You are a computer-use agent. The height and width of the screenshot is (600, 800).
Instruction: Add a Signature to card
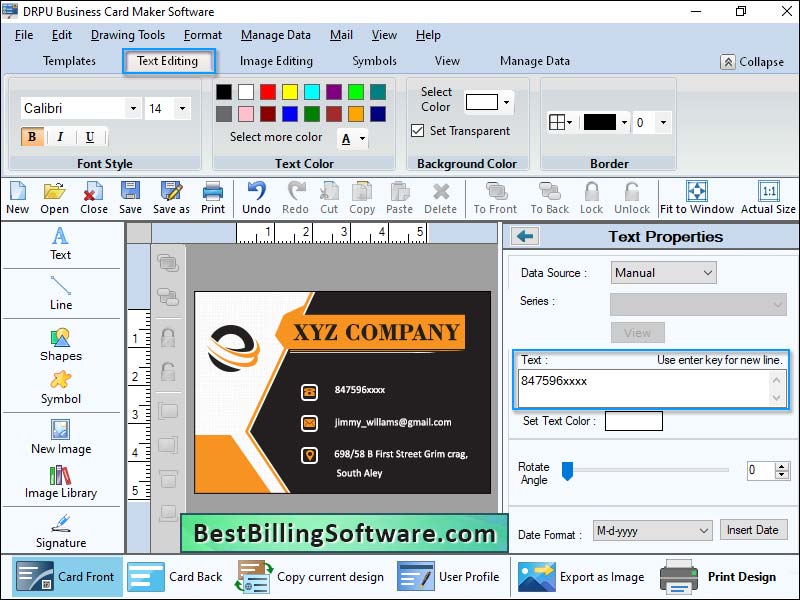tap(61, 532)
